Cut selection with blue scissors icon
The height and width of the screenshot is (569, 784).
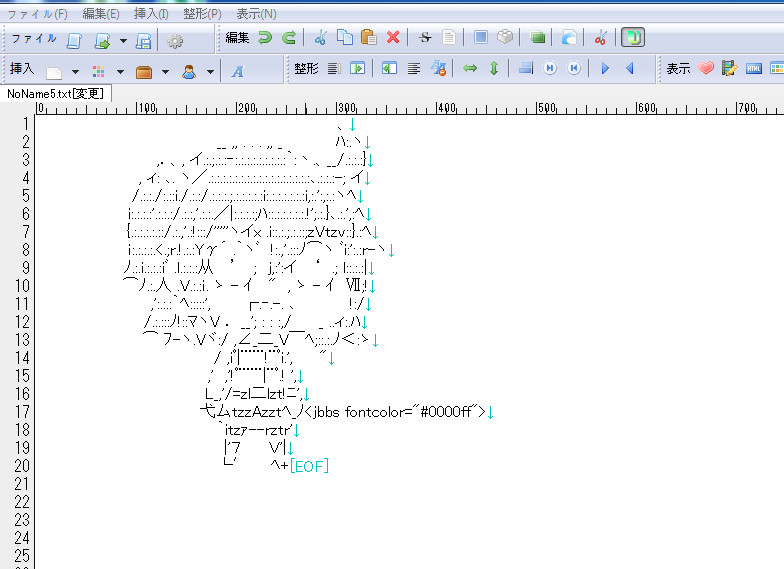(x=320, y=38)
